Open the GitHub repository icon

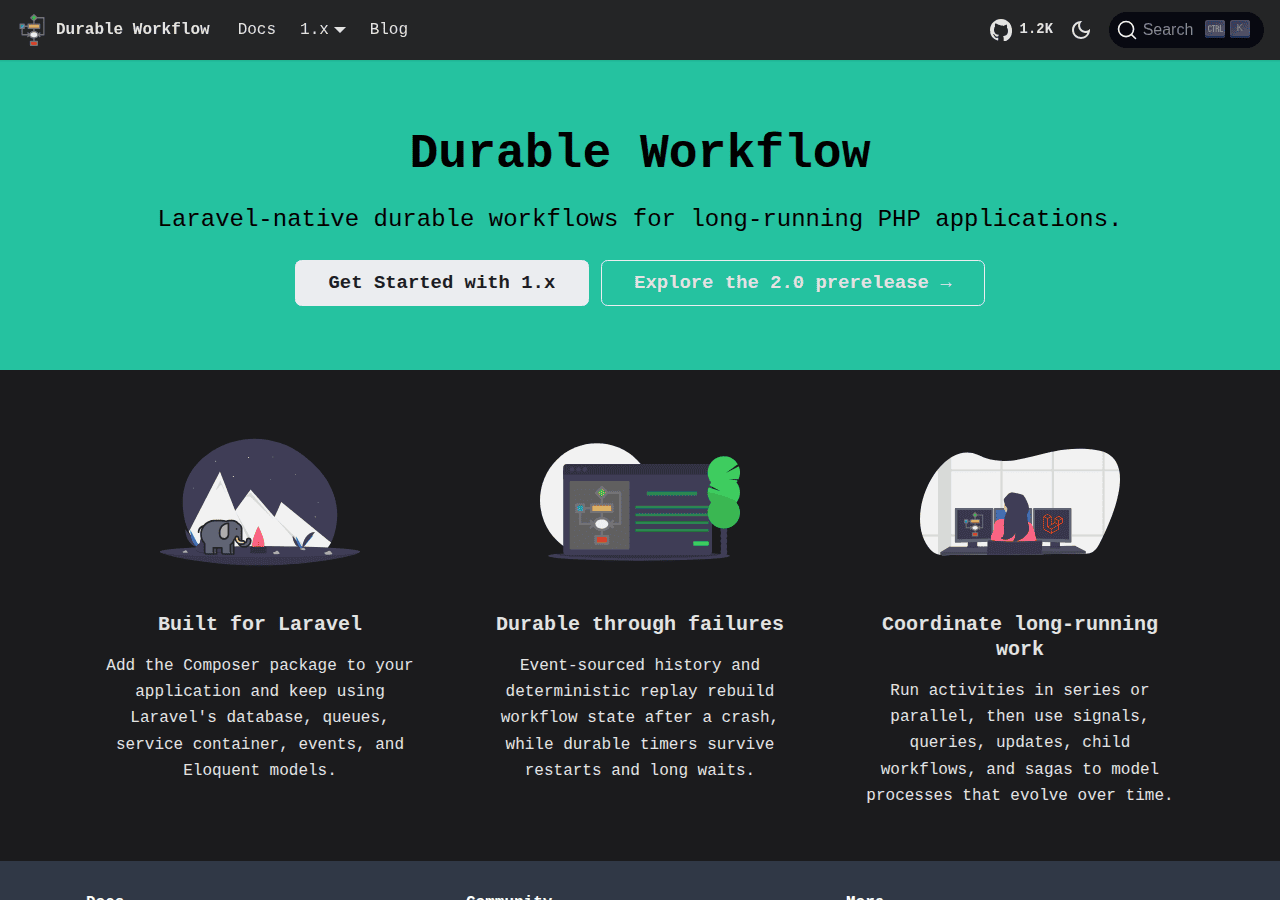(1001, 30)
